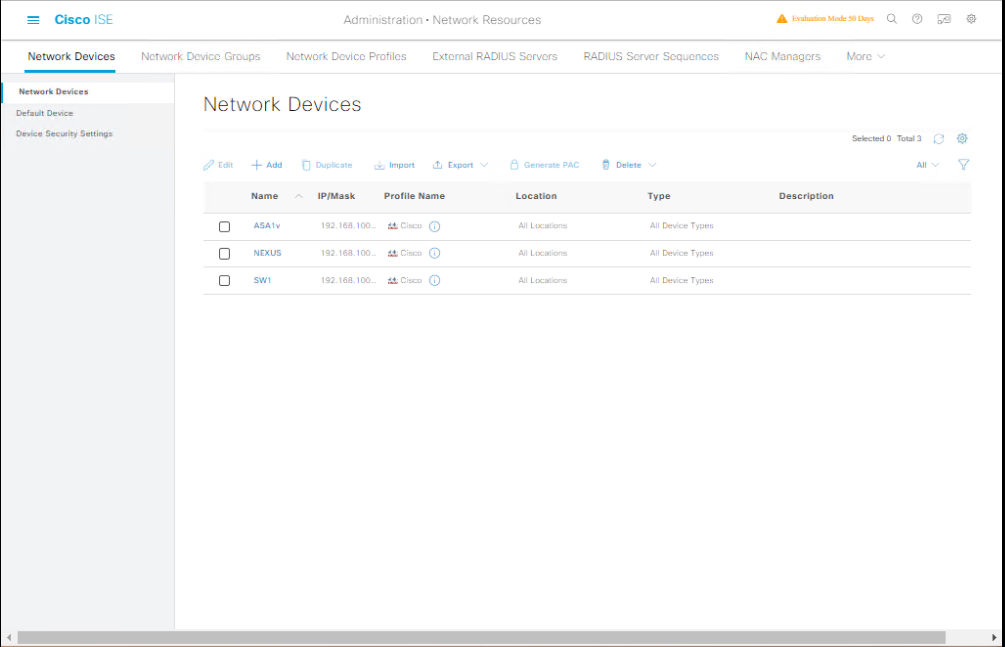Screen dimensions: 1005x647
Task: Click the Evaluation Mode warning icon
Action: click(x=781, y=19)
